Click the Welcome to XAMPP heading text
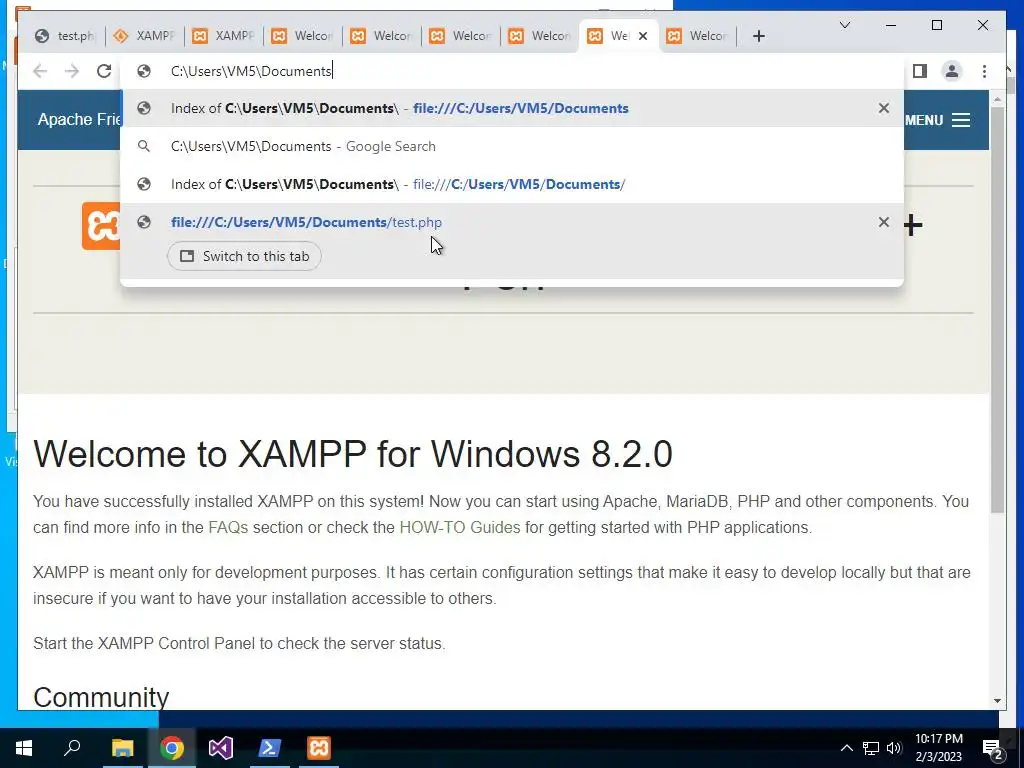Image resolution: width=1024 pixels, height=768 pixels. click(x=353, y=454)
